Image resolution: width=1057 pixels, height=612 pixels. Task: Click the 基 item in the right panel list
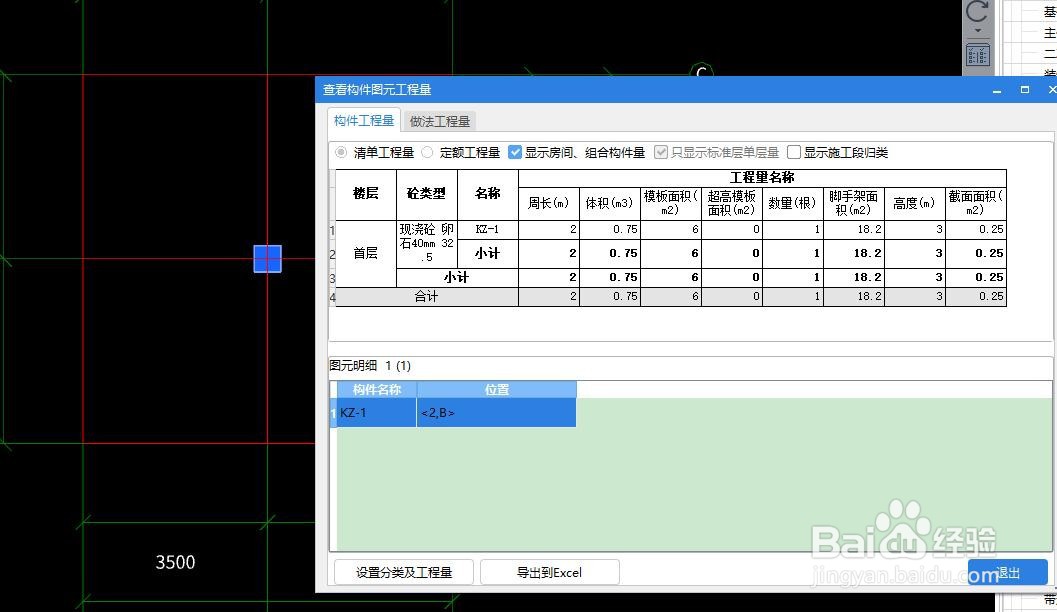point(1050,10)
